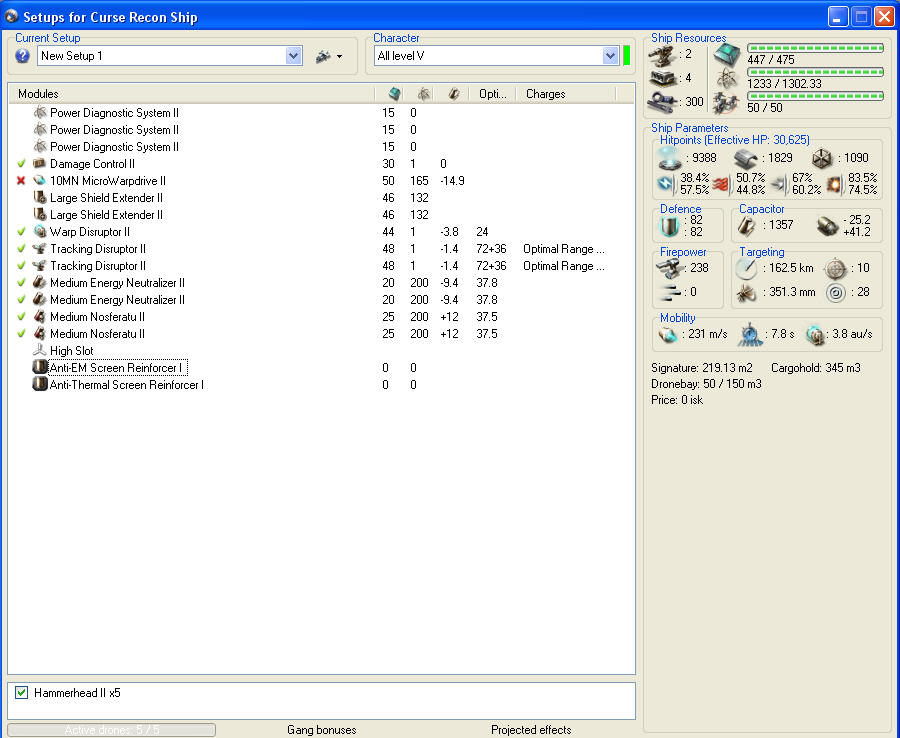Click the green character status indicator
Screen dimensions: 900x738
627,56
